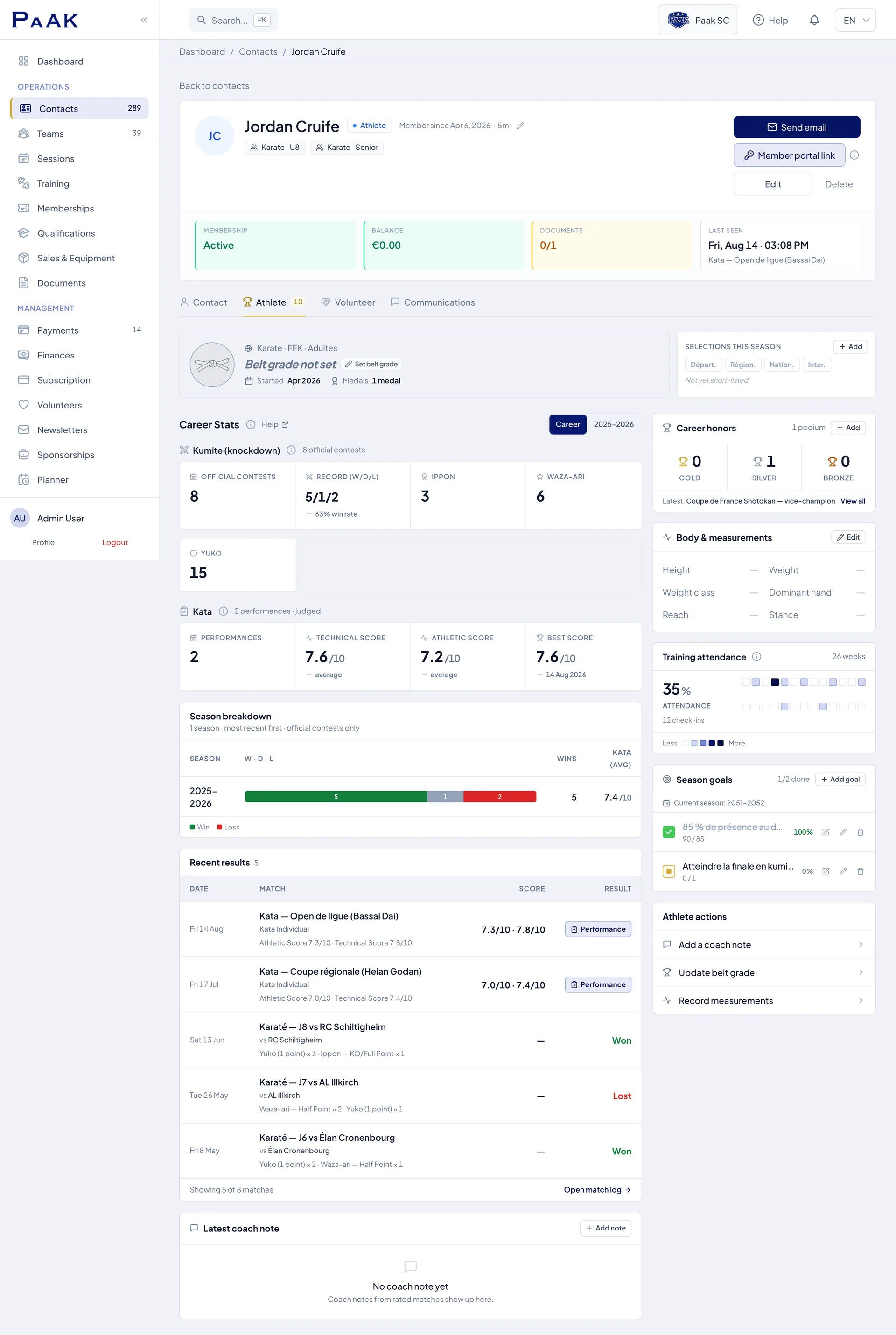
Task: Open Memberships in the sidebar
Action: (x=65, y=208)
